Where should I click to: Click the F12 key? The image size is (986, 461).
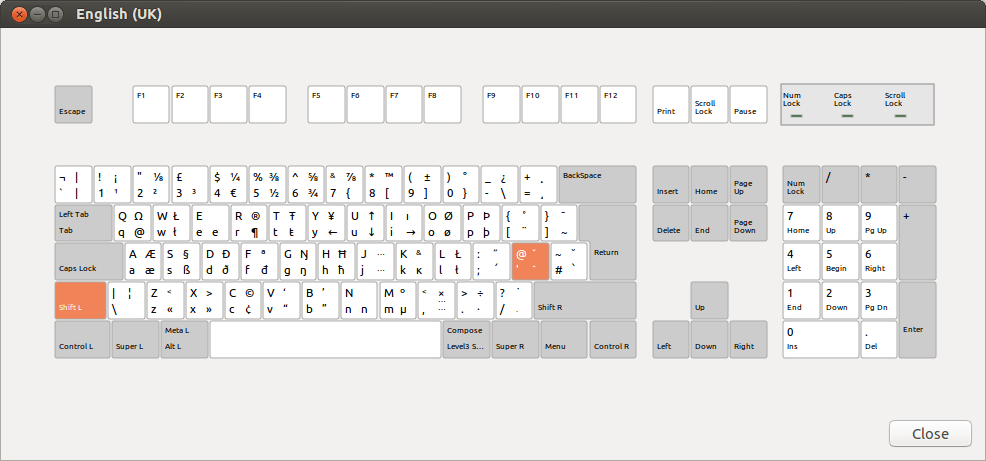click(618, 104)
